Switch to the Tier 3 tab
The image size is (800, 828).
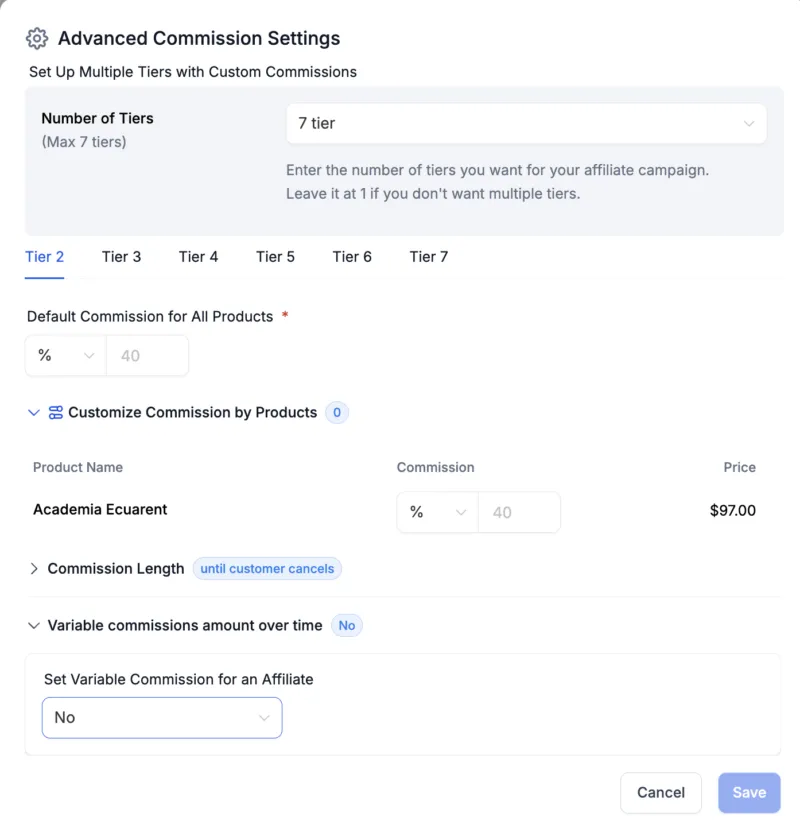[x=121, y=257]
